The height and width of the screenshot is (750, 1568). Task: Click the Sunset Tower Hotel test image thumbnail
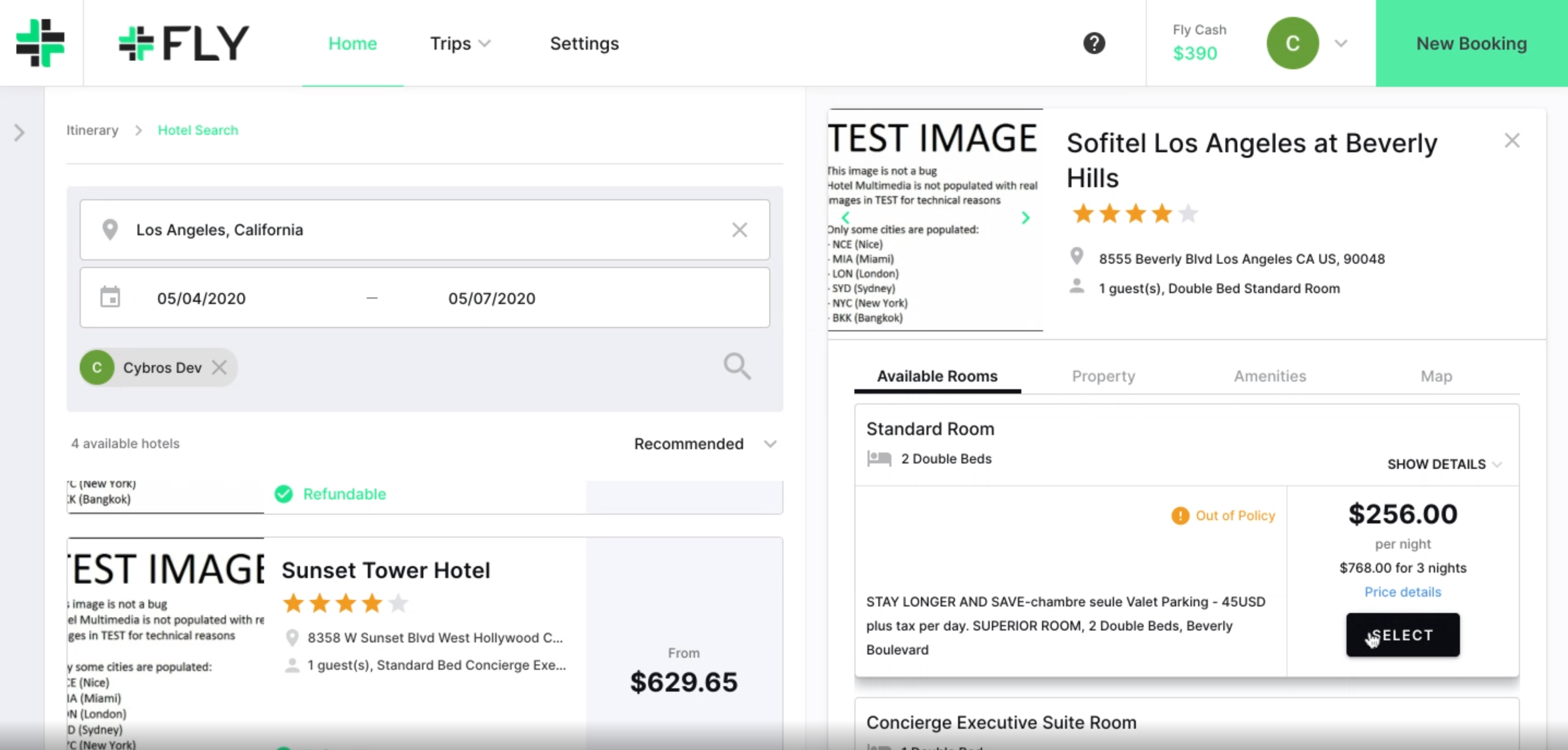tap(165, 644)
